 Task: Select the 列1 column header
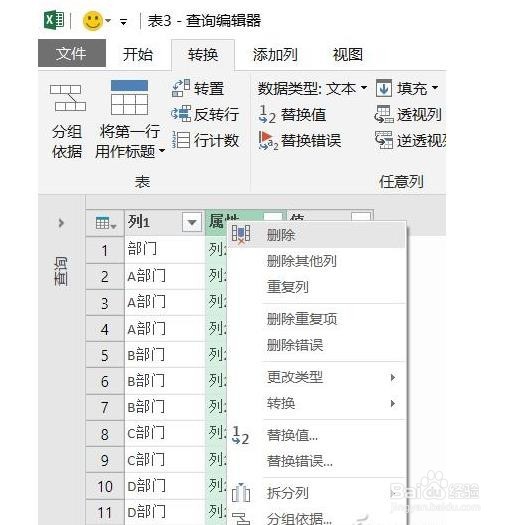164,222
